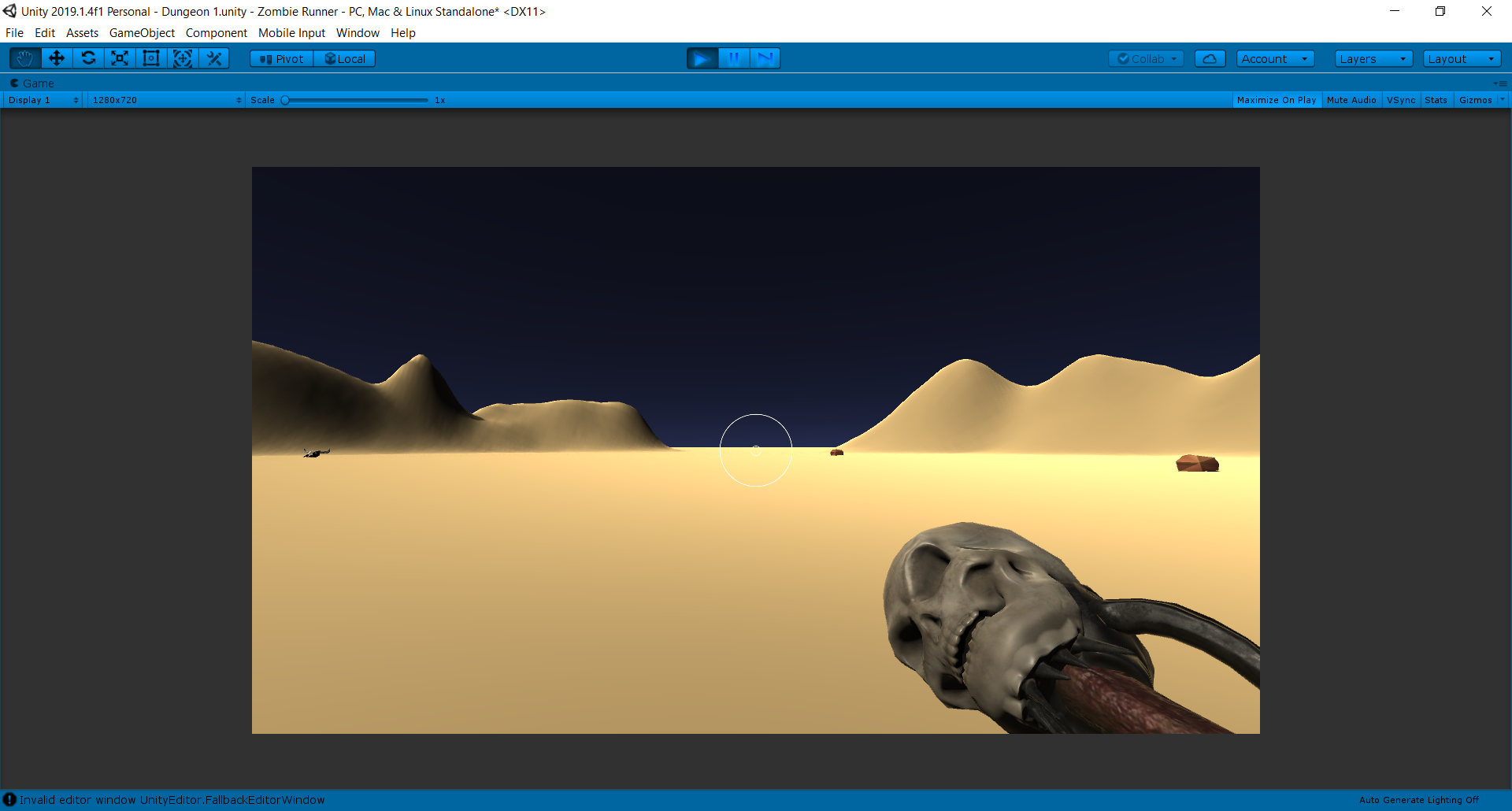The image size is (1512, 811).
Task: Select the Rect transform tool
Action: pyautogui.click(x=151, y=58)
